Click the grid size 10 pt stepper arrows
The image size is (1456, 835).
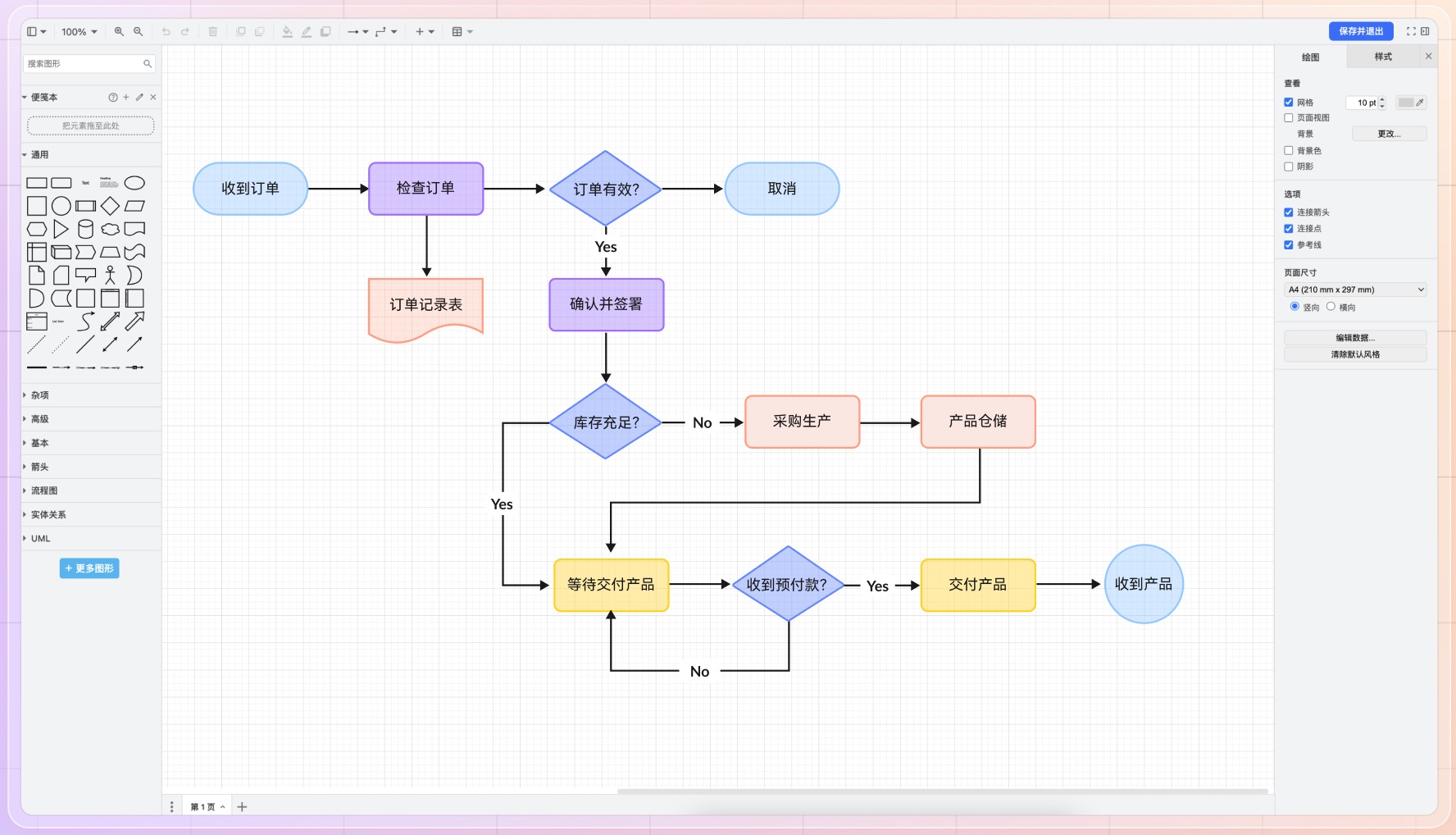[1382, 103]
